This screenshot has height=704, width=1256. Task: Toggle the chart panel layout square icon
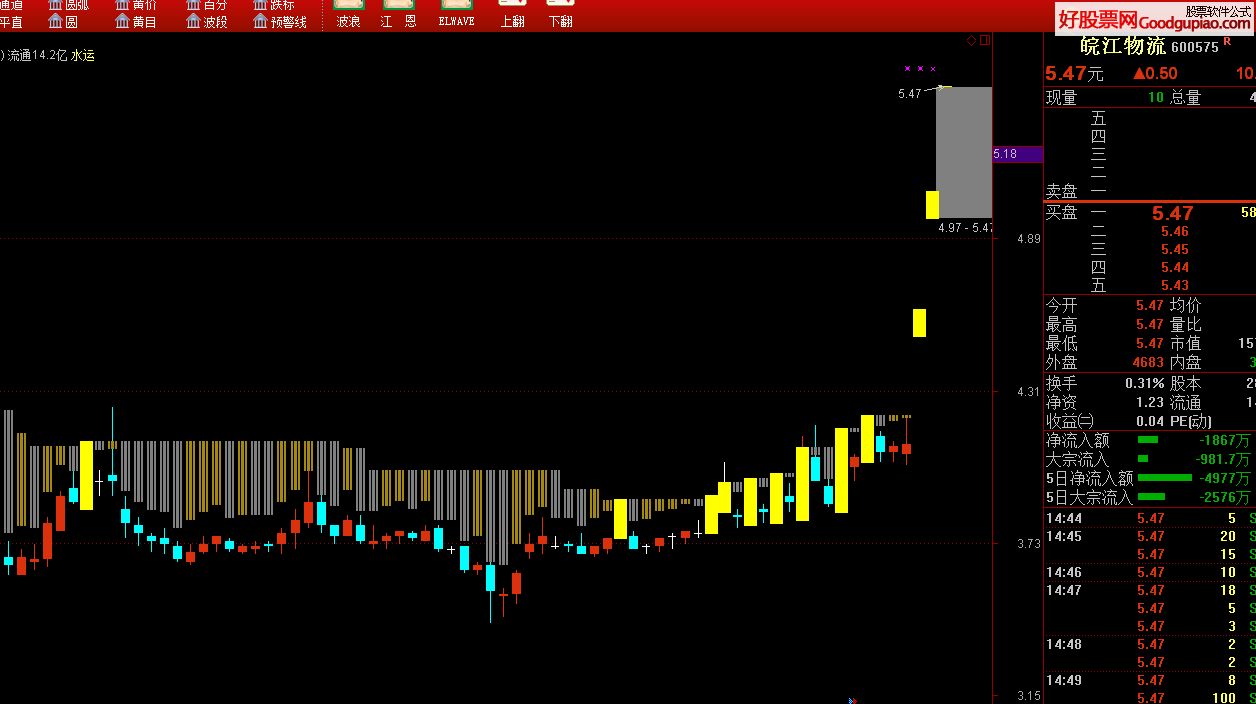tap(984, 40)
